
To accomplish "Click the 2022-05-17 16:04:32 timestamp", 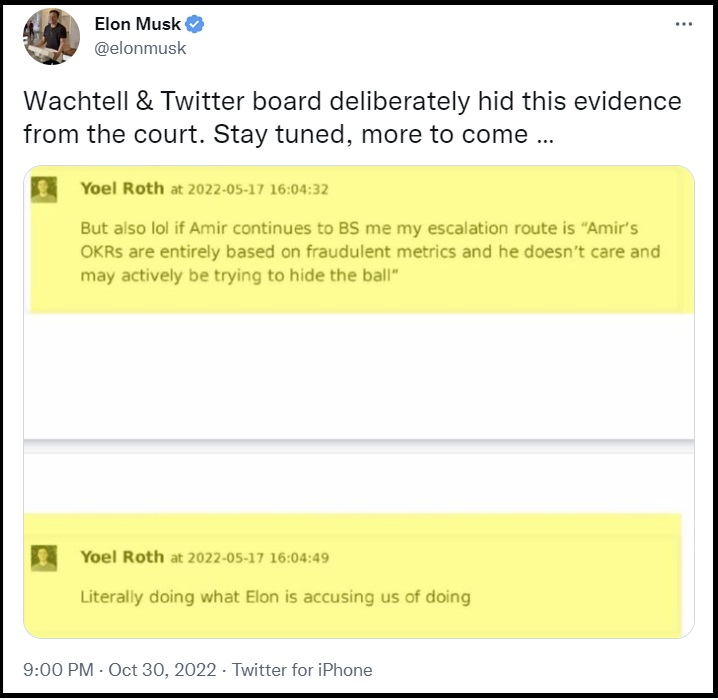I will coord(250,190).
